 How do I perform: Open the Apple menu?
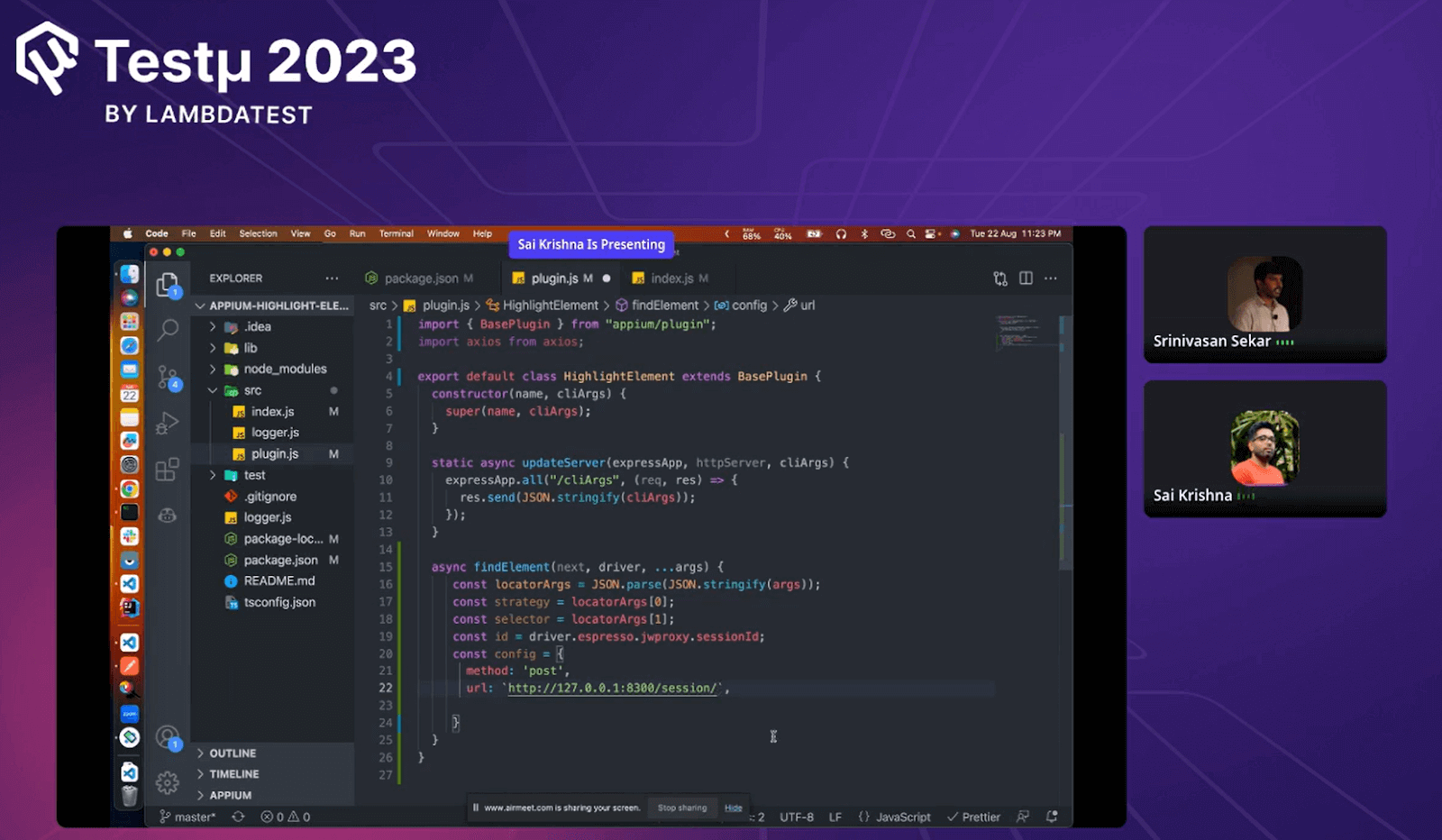pyautogui.click(x=128, y=233)
